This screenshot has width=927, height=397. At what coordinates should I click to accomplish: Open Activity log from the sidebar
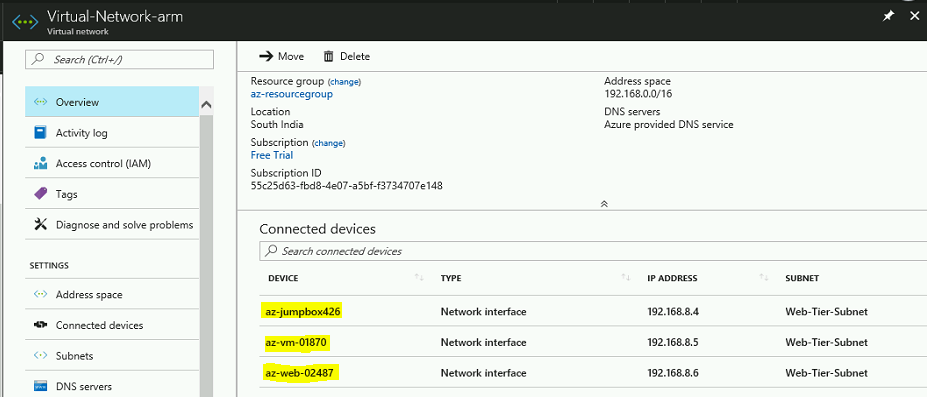112,133
